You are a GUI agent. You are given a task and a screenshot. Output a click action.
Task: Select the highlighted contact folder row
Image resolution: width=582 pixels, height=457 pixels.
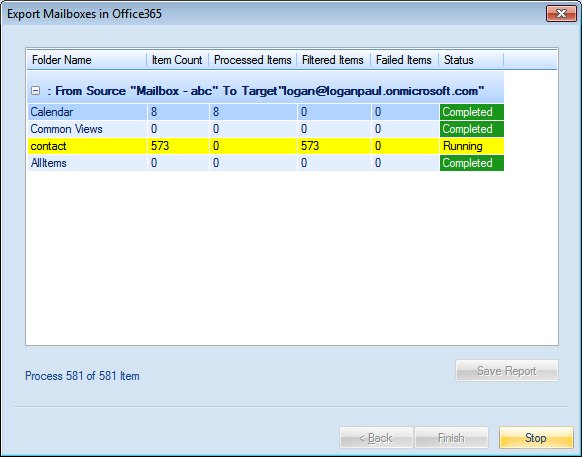coord(266,146)
